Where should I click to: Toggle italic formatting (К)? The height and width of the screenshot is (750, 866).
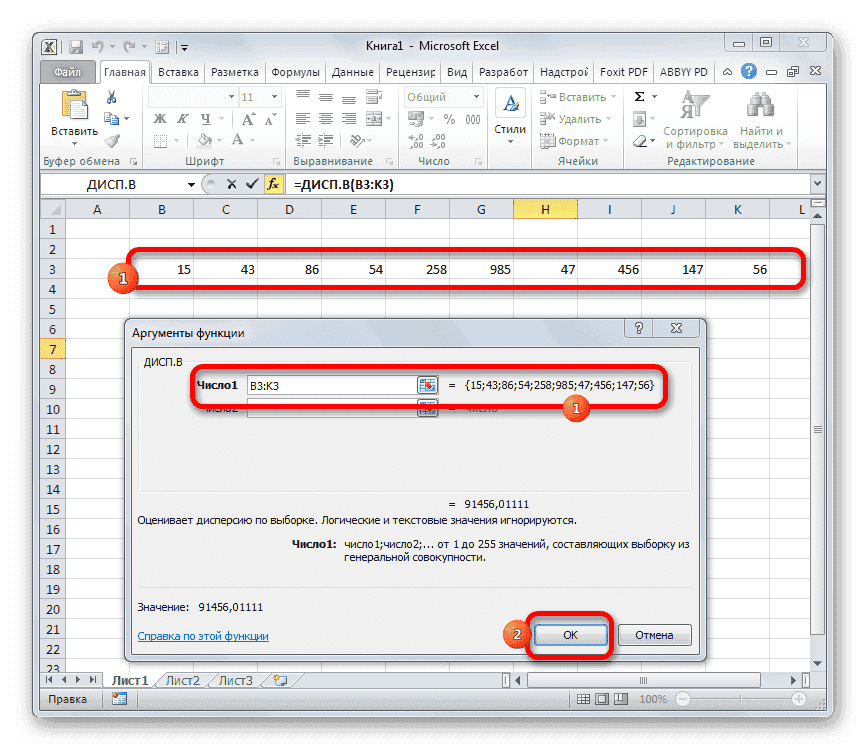point(185,118)
